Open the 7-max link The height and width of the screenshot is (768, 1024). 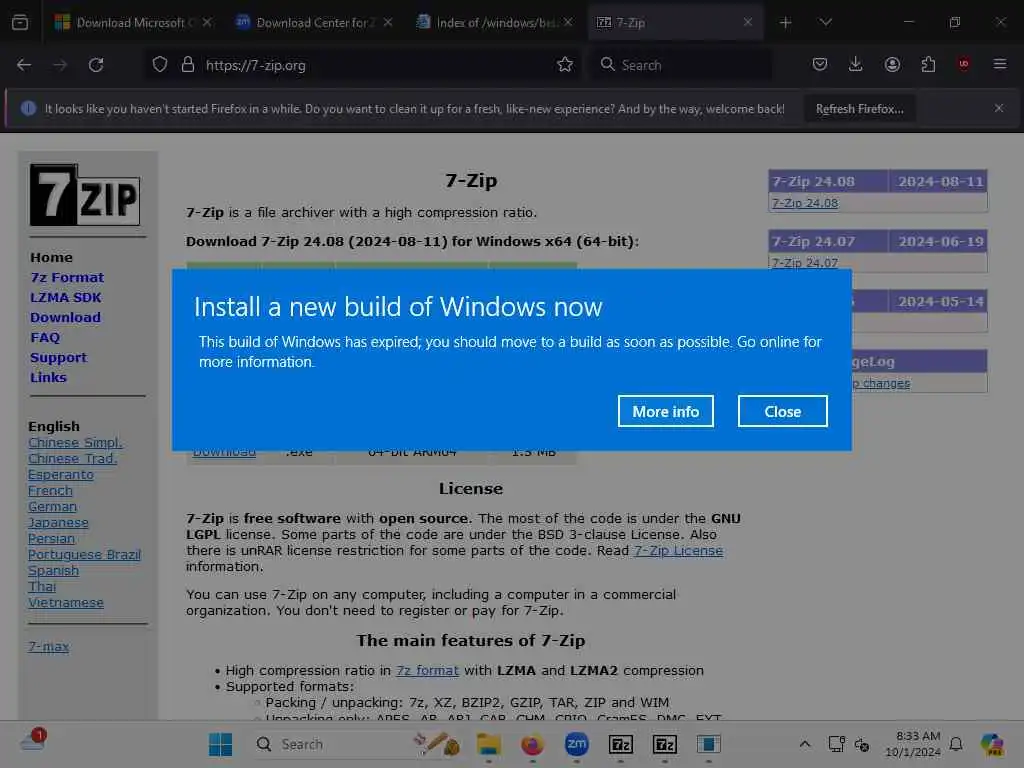click(48, 647)
